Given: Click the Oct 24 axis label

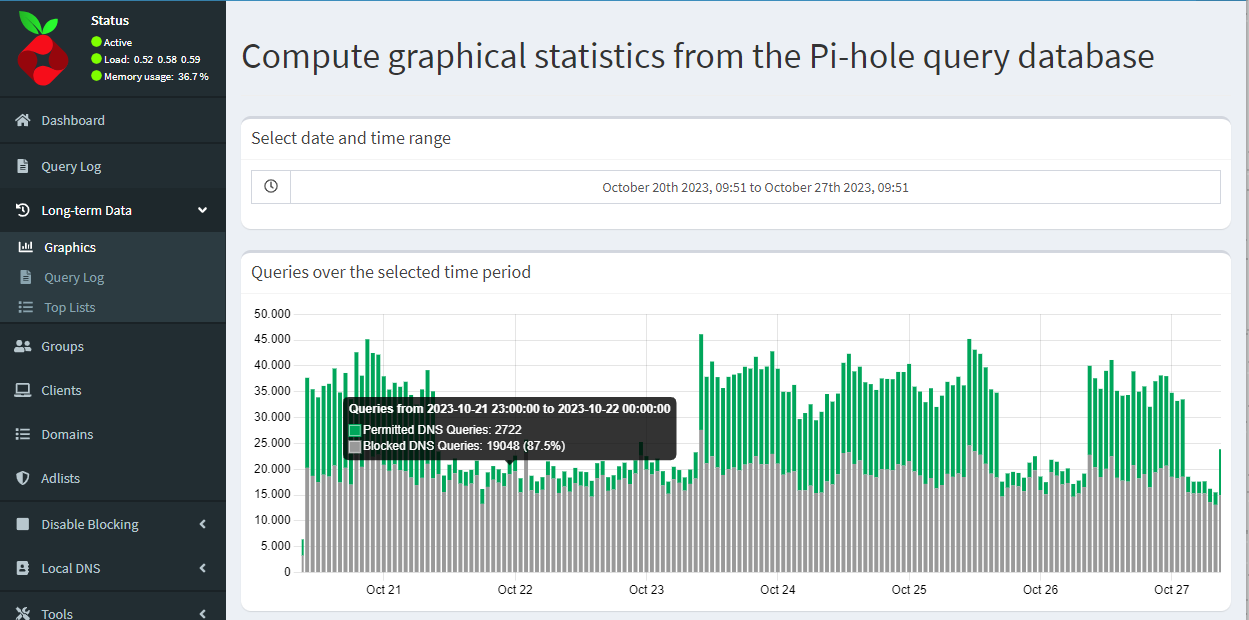Looking at the screenshot, I should [x=777, y=590].
